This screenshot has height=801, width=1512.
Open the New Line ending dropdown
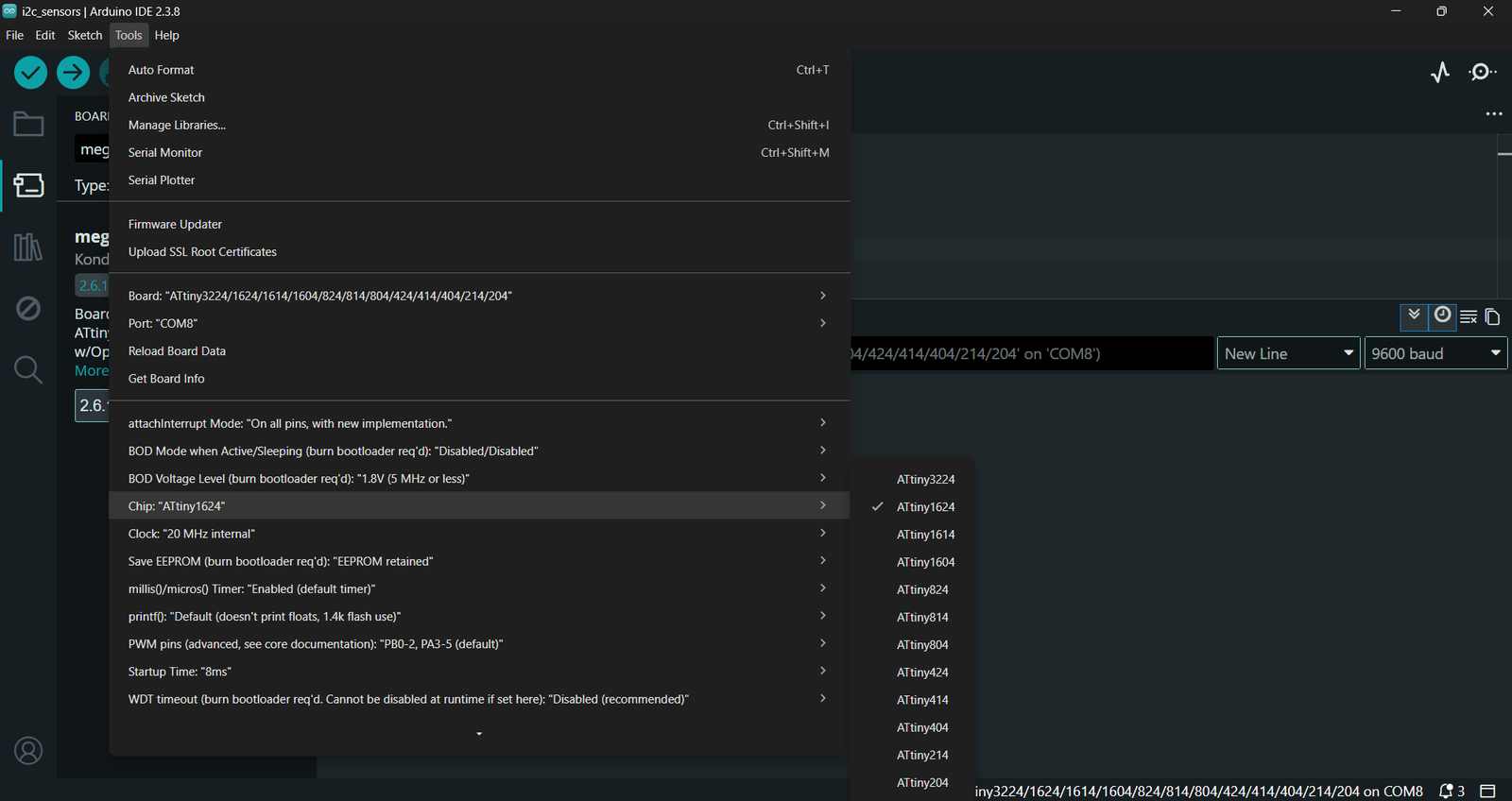[x=1289, y=353]
